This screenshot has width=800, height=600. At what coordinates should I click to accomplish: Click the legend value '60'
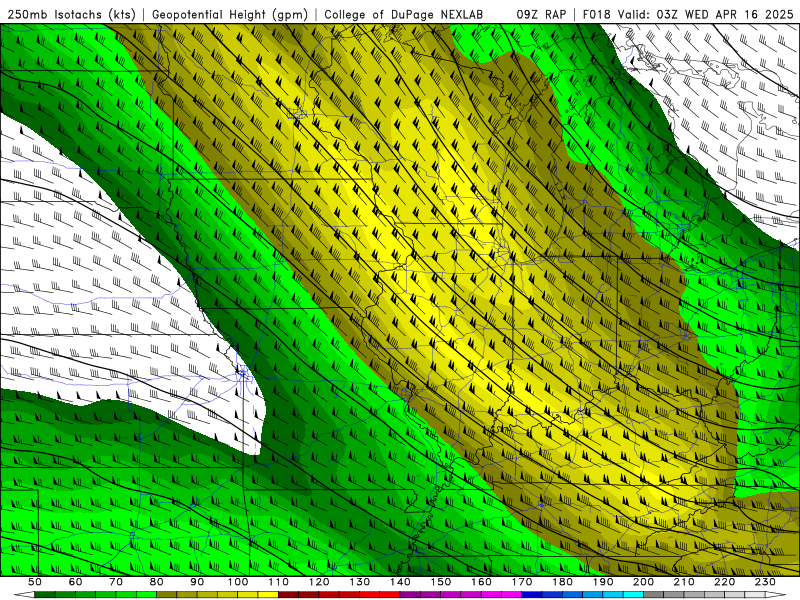tap(76, 582)
